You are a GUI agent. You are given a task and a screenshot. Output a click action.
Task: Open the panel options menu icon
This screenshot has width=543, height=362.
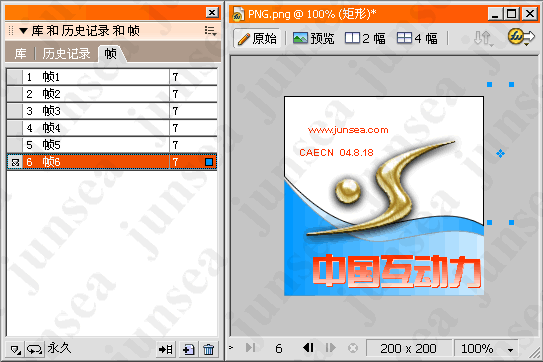click(x=210, y=31)
